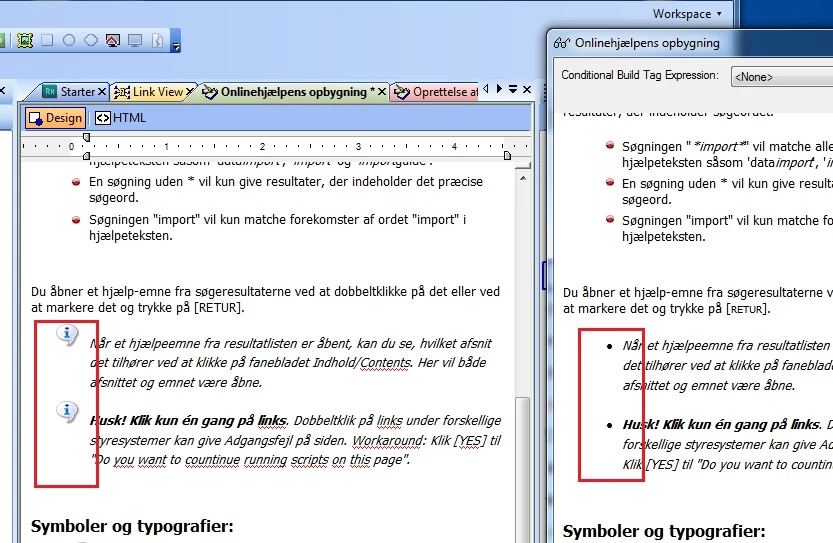Click the word "Contents" in the editor paragraph
Screen dimensions: 833x543
(x=385, y=363)
